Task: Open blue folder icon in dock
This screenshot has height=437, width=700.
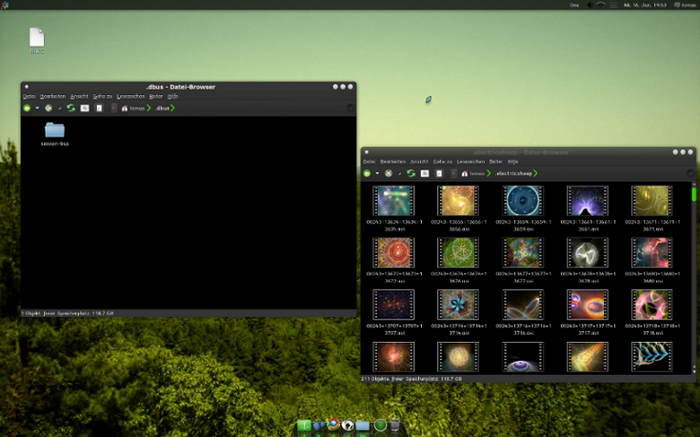Action: tap(362, 425)
